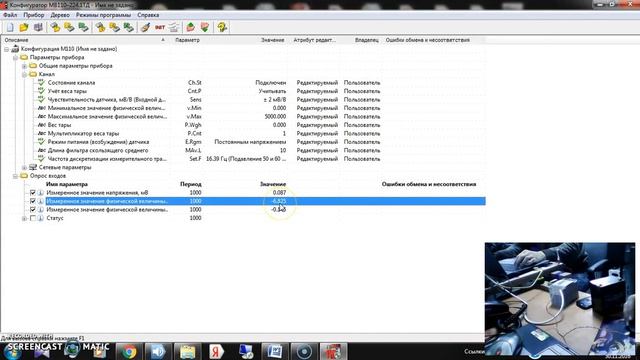Click the 0.087 measured voltage value

279,193
